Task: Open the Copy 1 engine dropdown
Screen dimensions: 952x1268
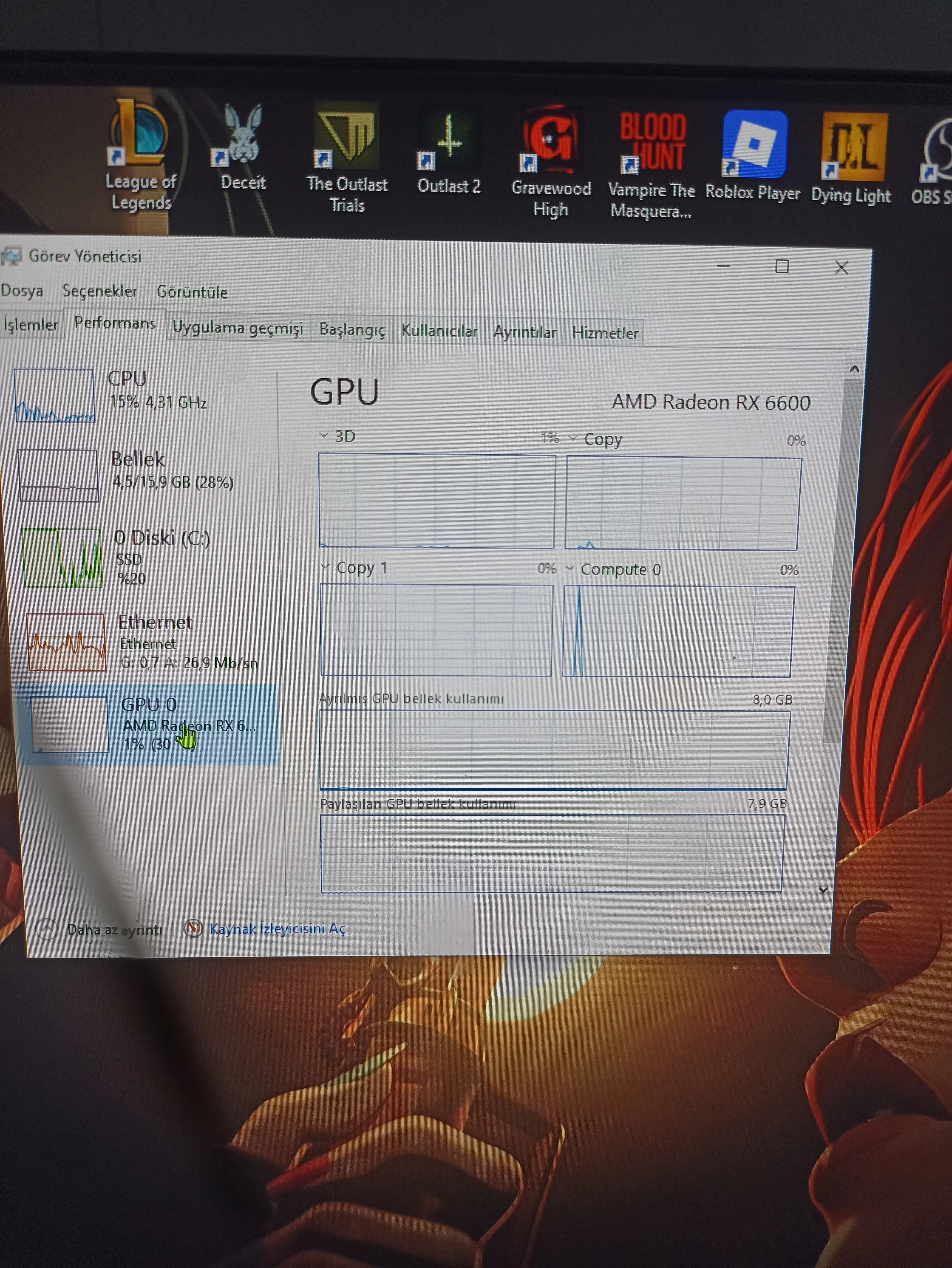Action: (x=325, y=567)
